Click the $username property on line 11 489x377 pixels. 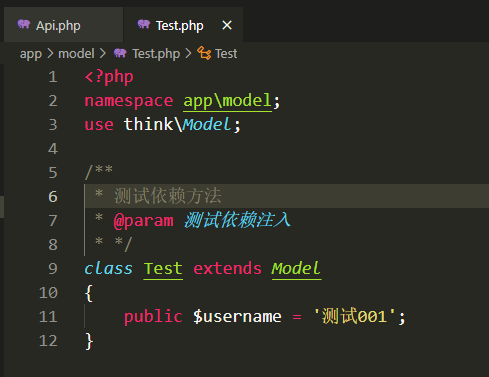(x=237, y=317)
